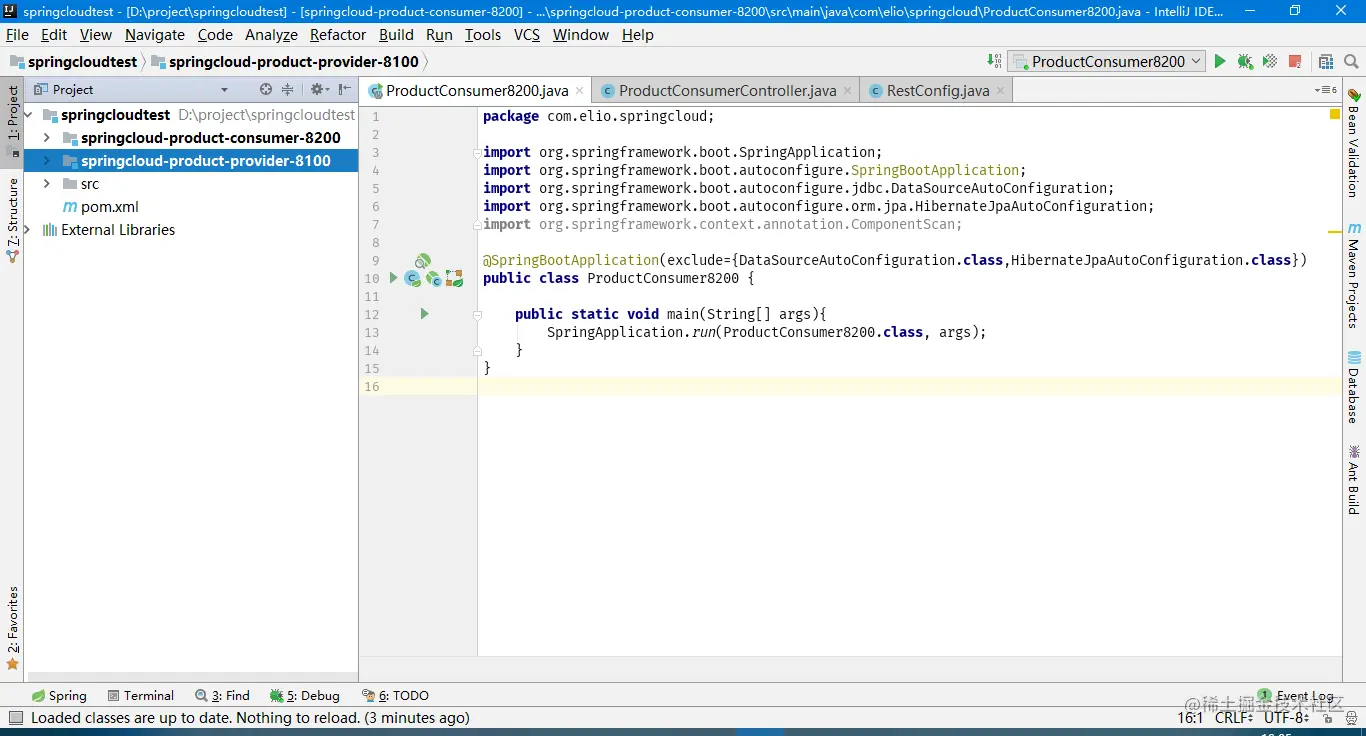Open Search Everywhere magnifier icon
1366x736 pixels.
tap(1351, 62)
